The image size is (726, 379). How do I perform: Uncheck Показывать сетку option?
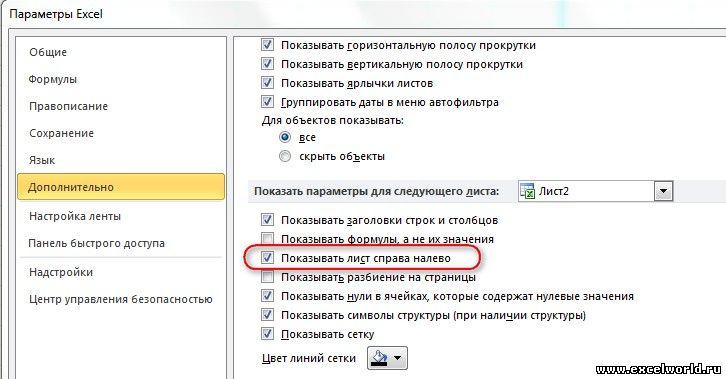click(x=267, y=333)
